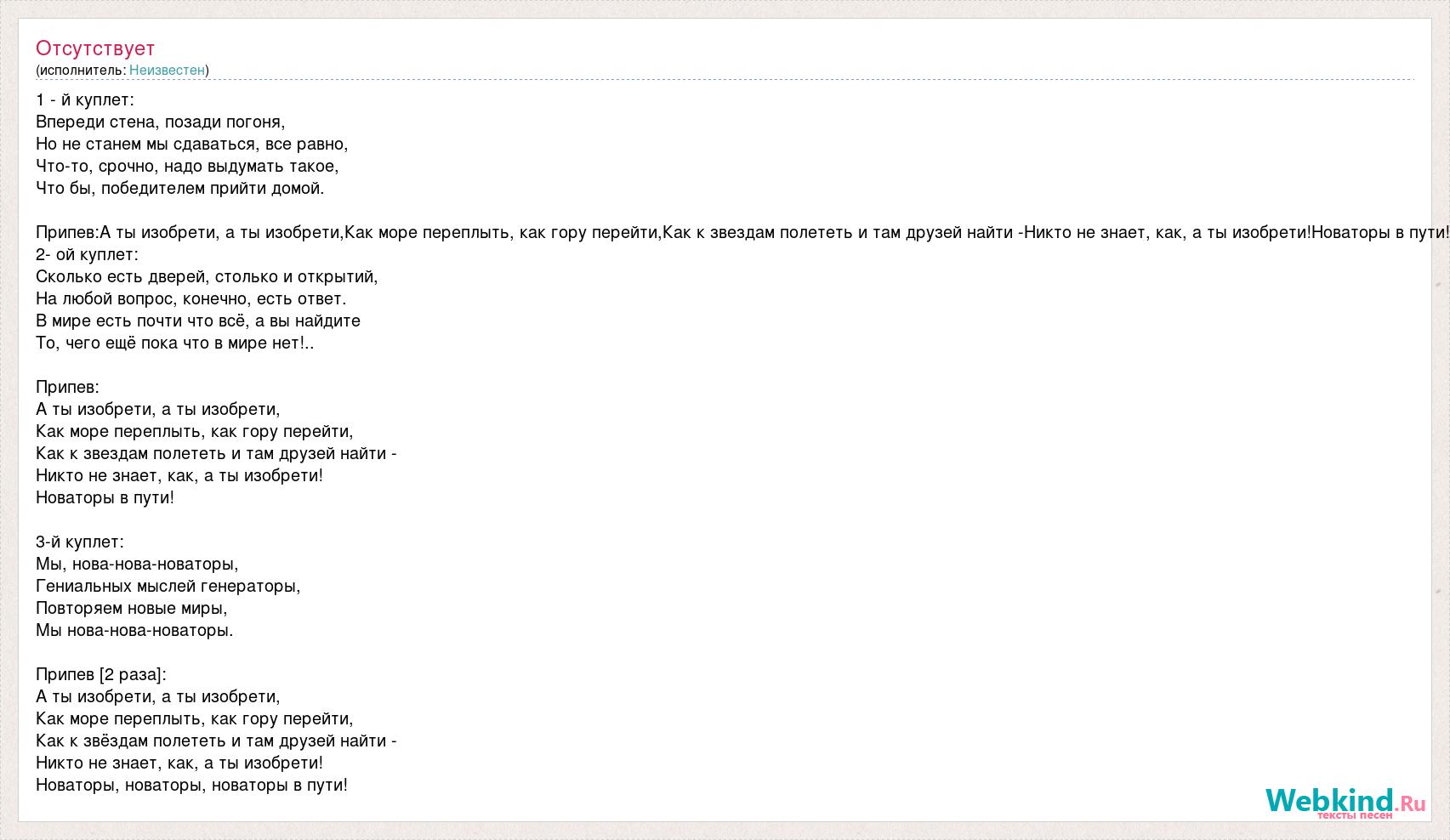Click the line То, чего ещё пока что в мире нет
Screen dimensions: 1450x840
[x=175, y=343]
